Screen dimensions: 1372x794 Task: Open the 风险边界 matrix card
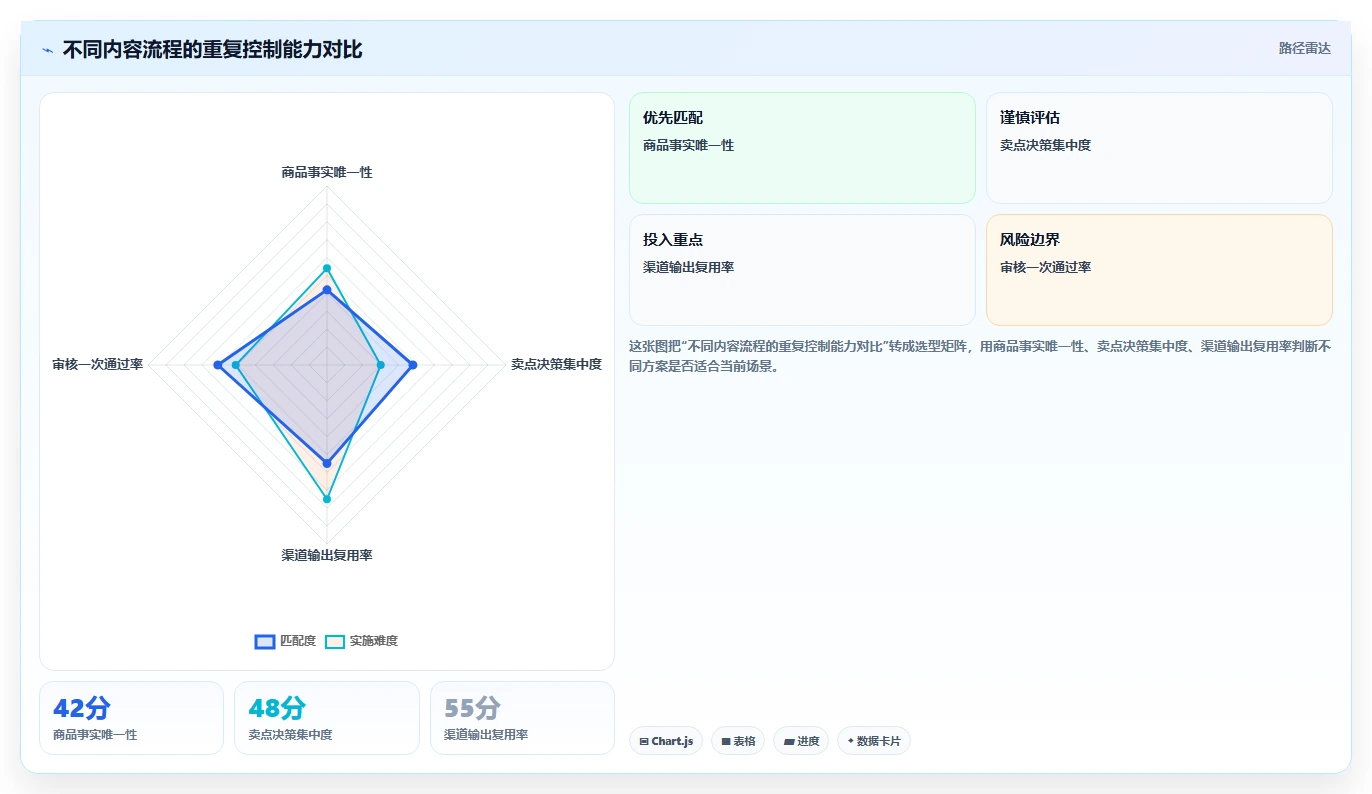click(1159, 270)
